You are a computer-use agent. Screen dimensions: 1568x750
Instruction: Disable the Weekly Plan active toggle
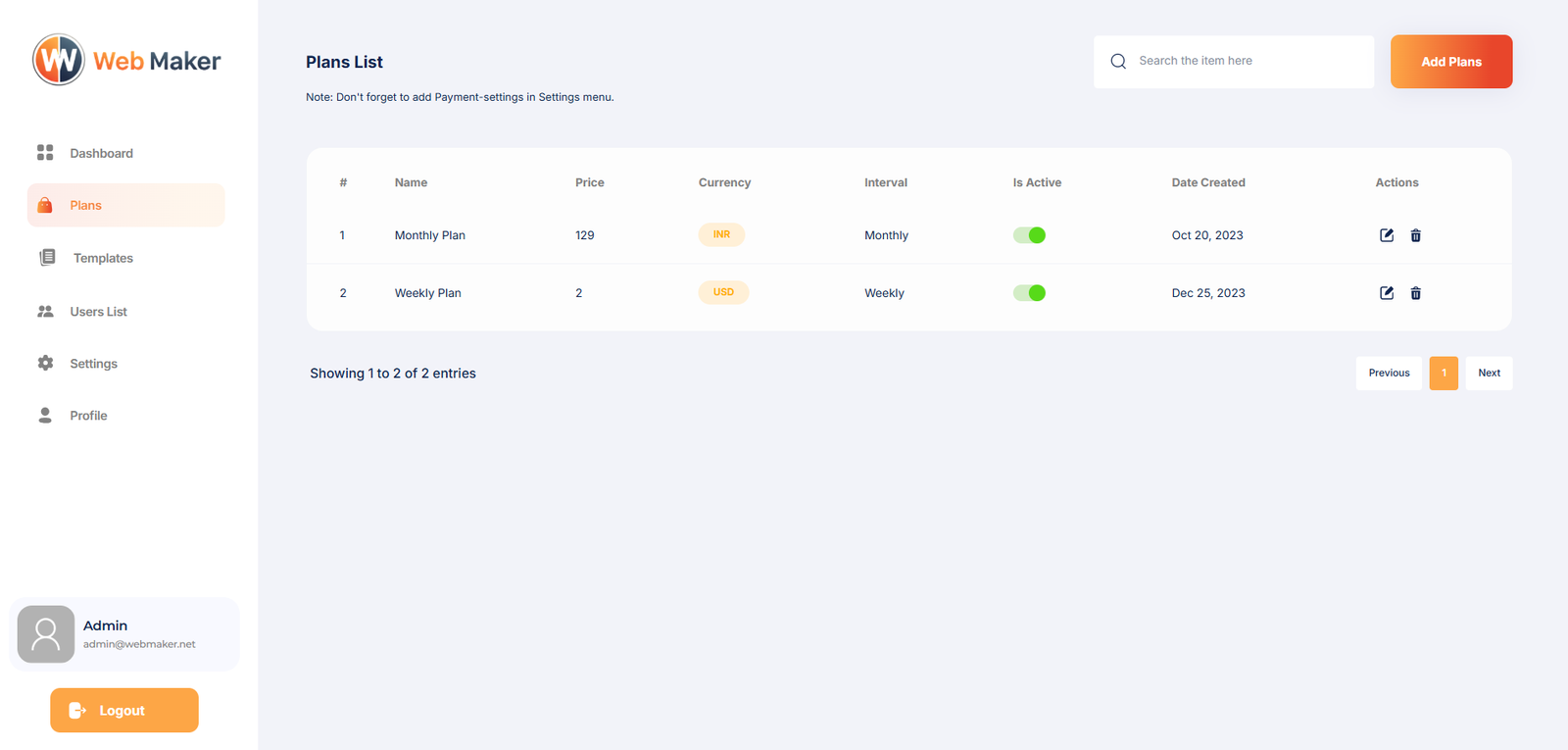pos(1029,293)
